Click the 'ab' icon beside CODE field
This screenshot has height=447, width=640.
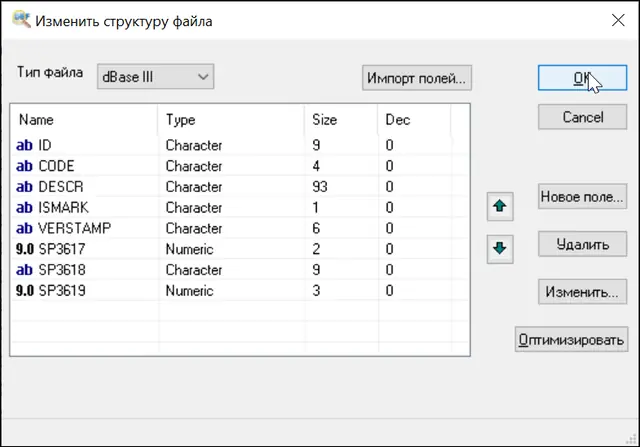tap(24, 166)
